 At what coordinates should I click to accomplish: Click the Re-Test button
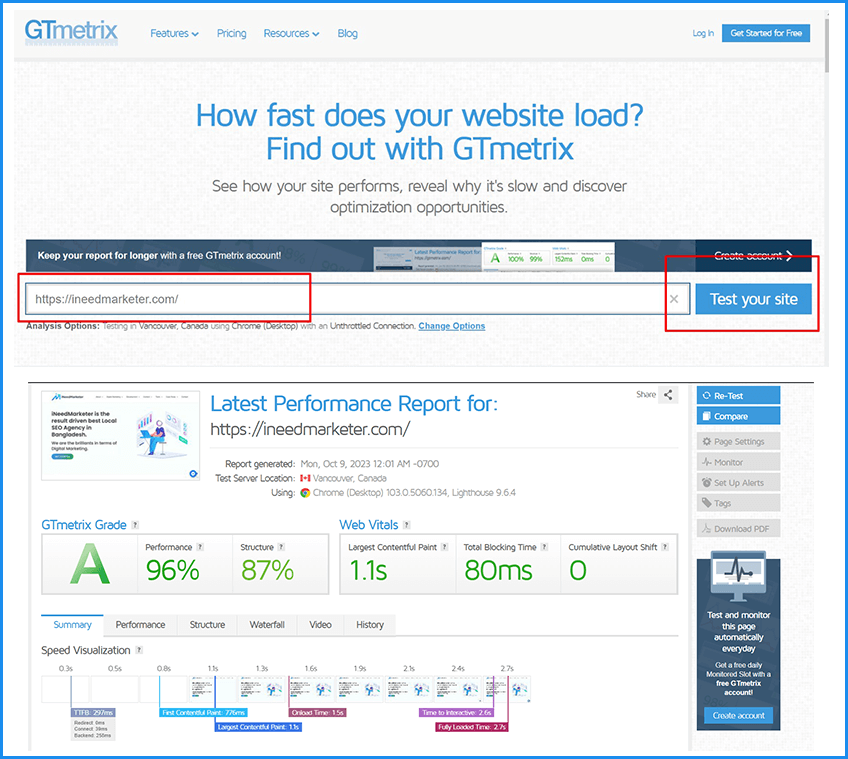point(738,395)
